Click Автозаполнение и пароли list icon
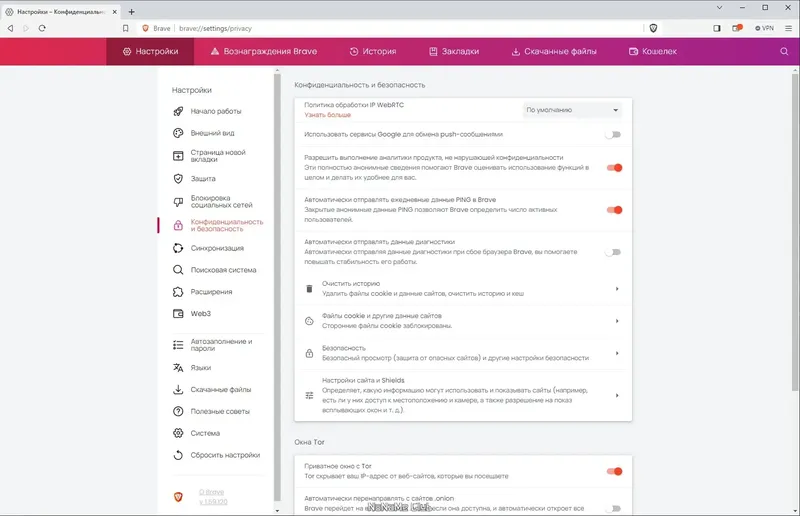This screenshot has width=800, height=516. coord(178,345)
